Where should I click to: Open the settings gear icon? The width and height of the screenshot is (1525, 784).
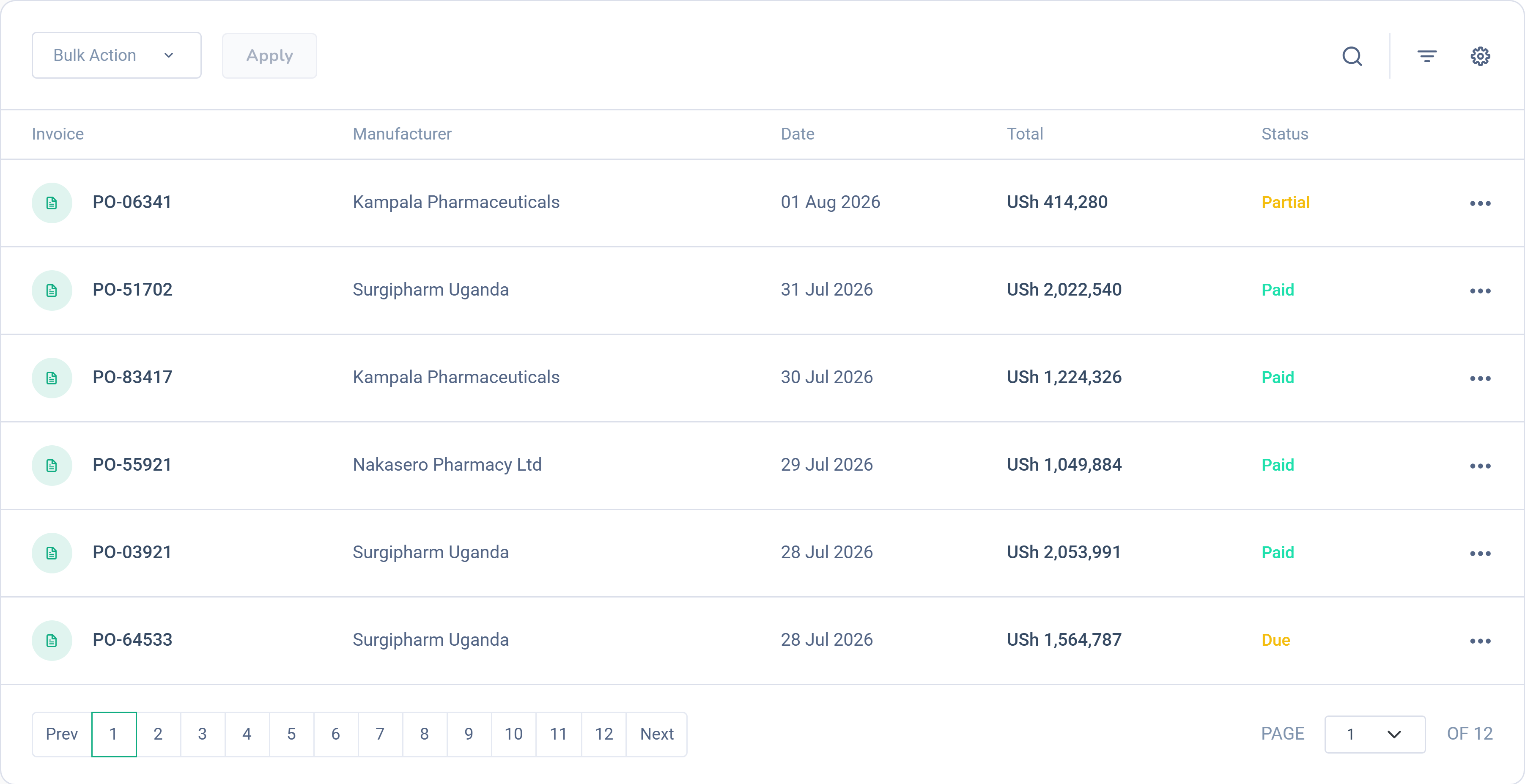click(1480, 56)
